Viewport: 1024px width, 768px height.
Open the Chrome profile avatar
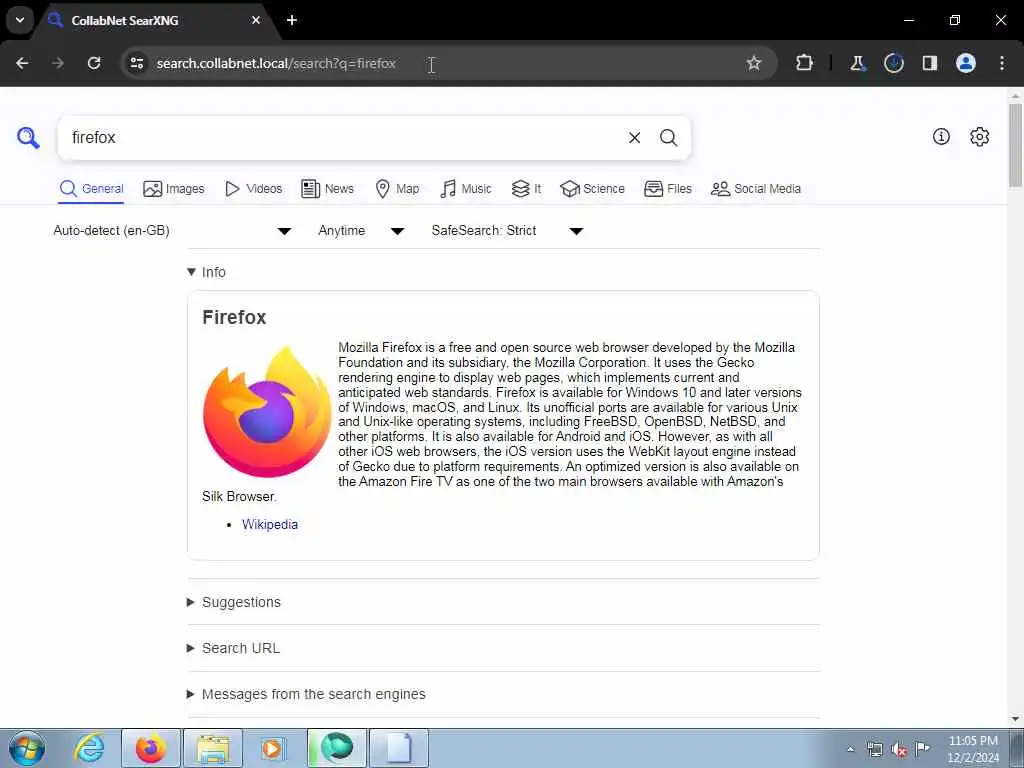click(x=965, y=63)
